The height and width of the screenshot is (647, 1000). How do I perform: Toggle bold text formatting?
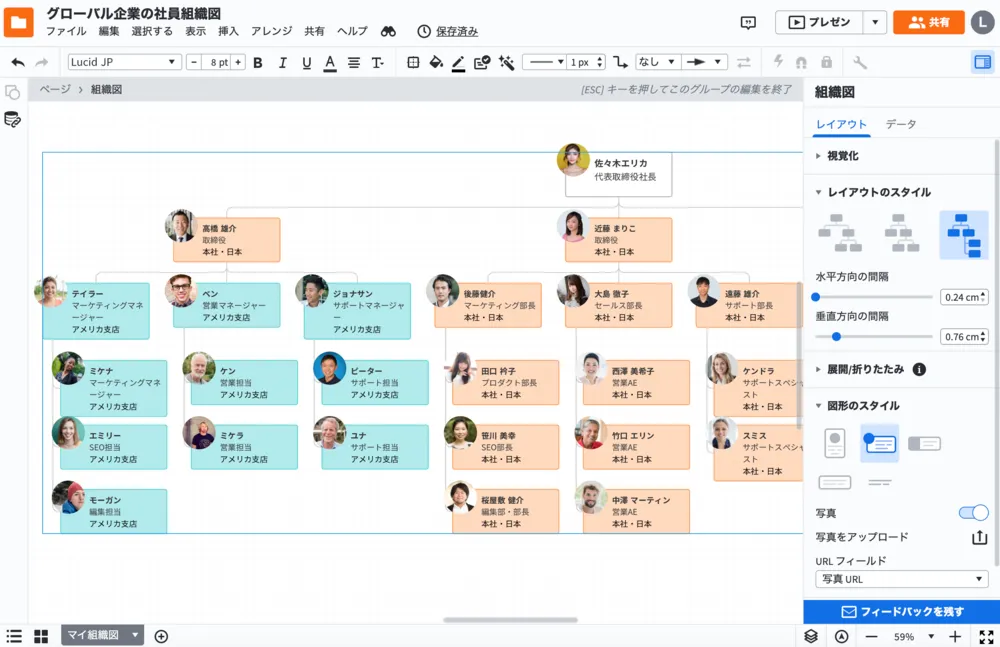pos(258,62)
